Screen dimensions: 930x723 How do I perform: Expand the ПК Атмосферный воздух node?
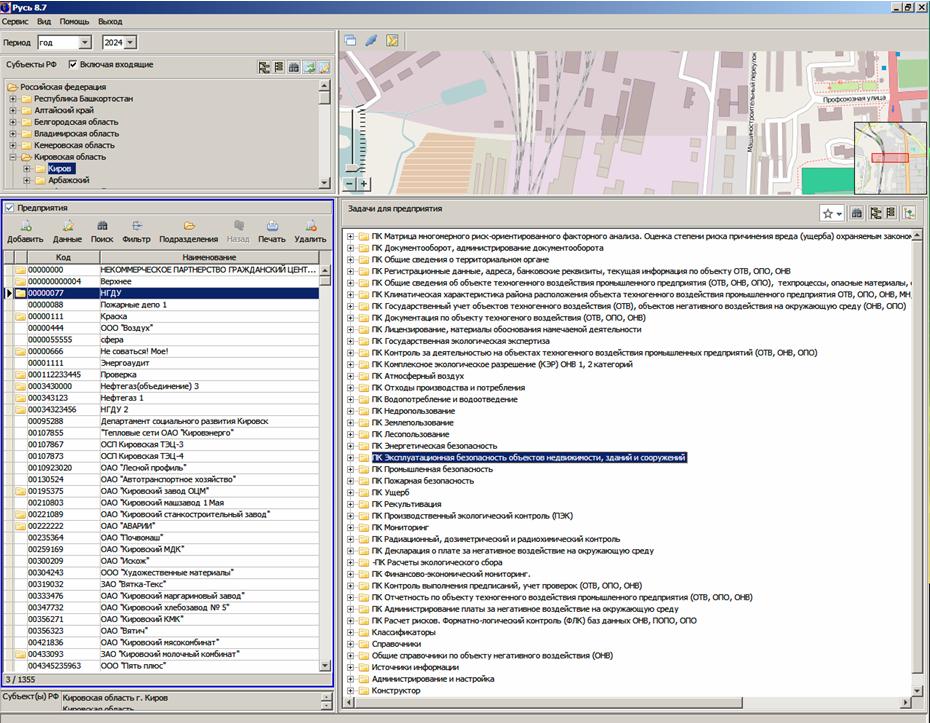[x=351, y=376]
